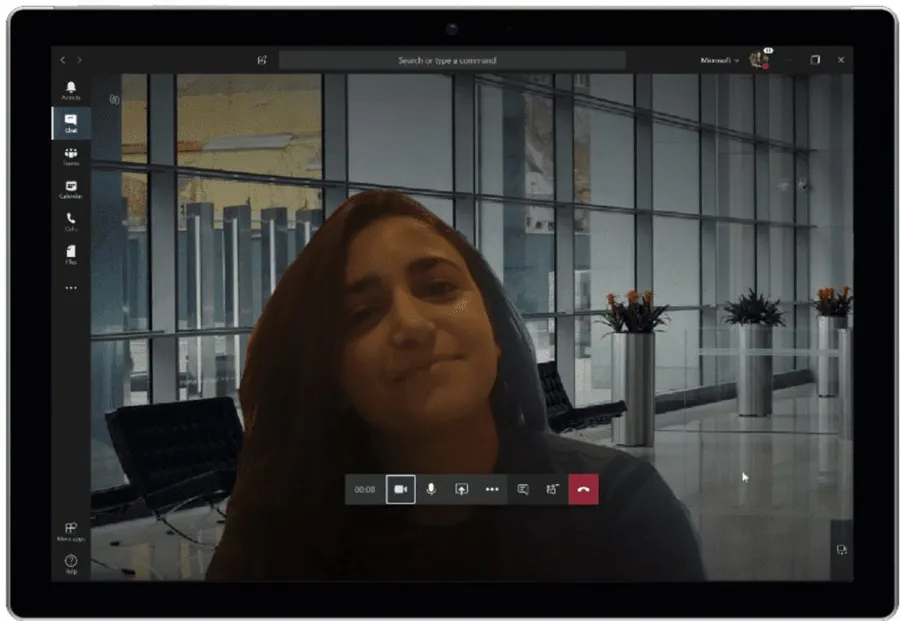The height and width of the screenshot is (621, 900).
Task: Expand the Microsoft organization dropdown
Action: 720,60
